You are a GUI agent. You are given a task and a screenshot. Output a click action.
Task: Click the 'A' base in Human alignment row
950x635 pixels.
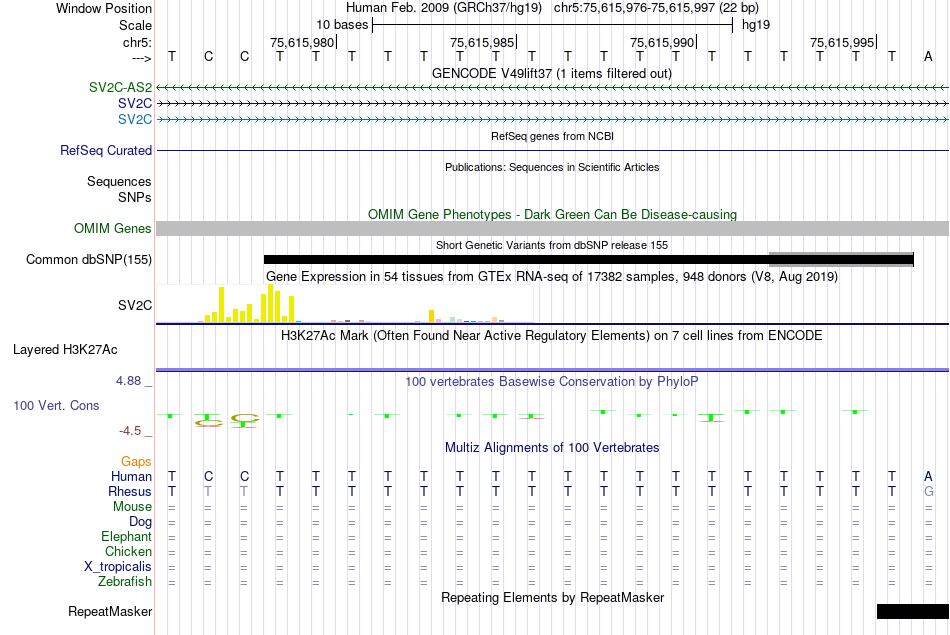[928, 476]
